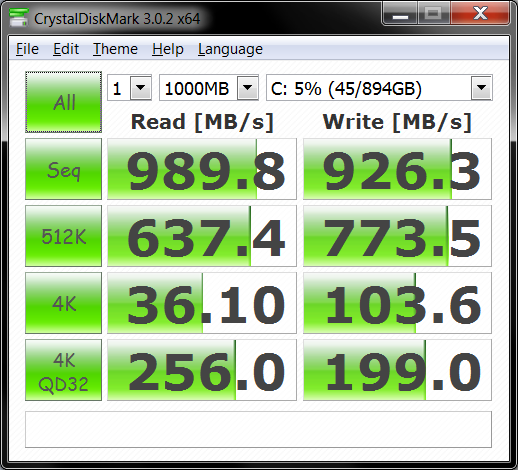
Task: Click the 4K QD32 read result 256.0
Action: tap(202, 370)
